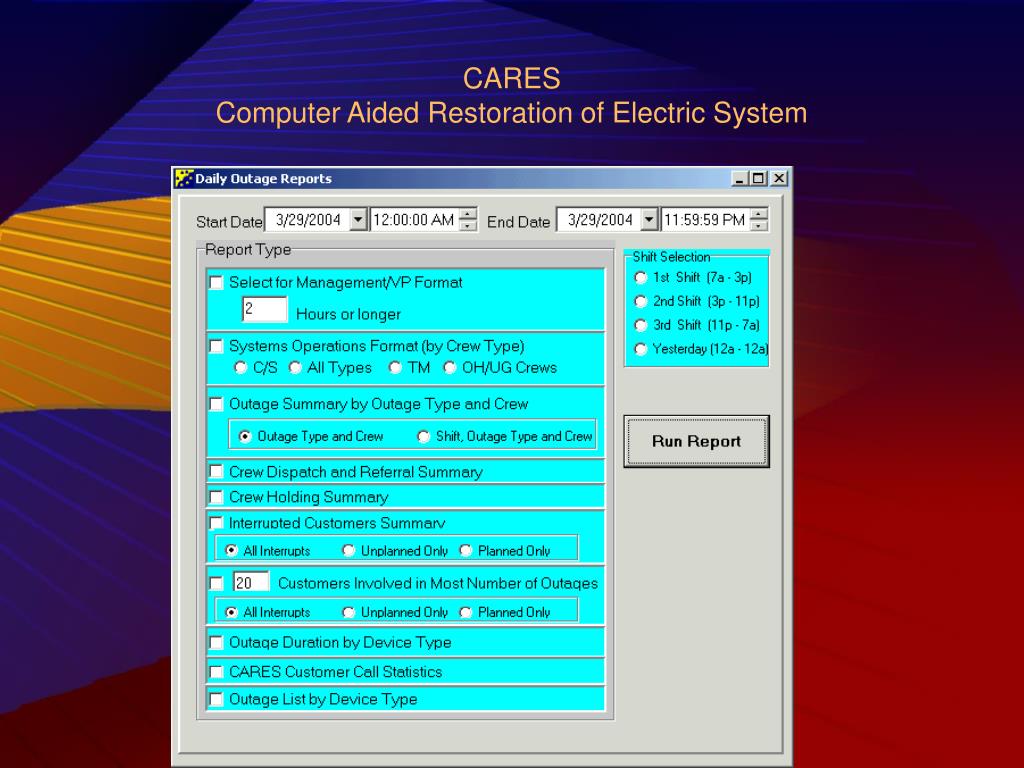Click the Shift Selection group label

(x=671, y=257)
